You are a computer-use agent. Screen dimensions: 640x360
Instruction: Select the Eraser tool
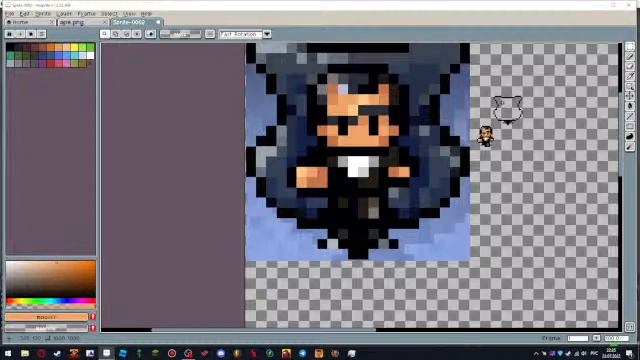click(630, 66)
